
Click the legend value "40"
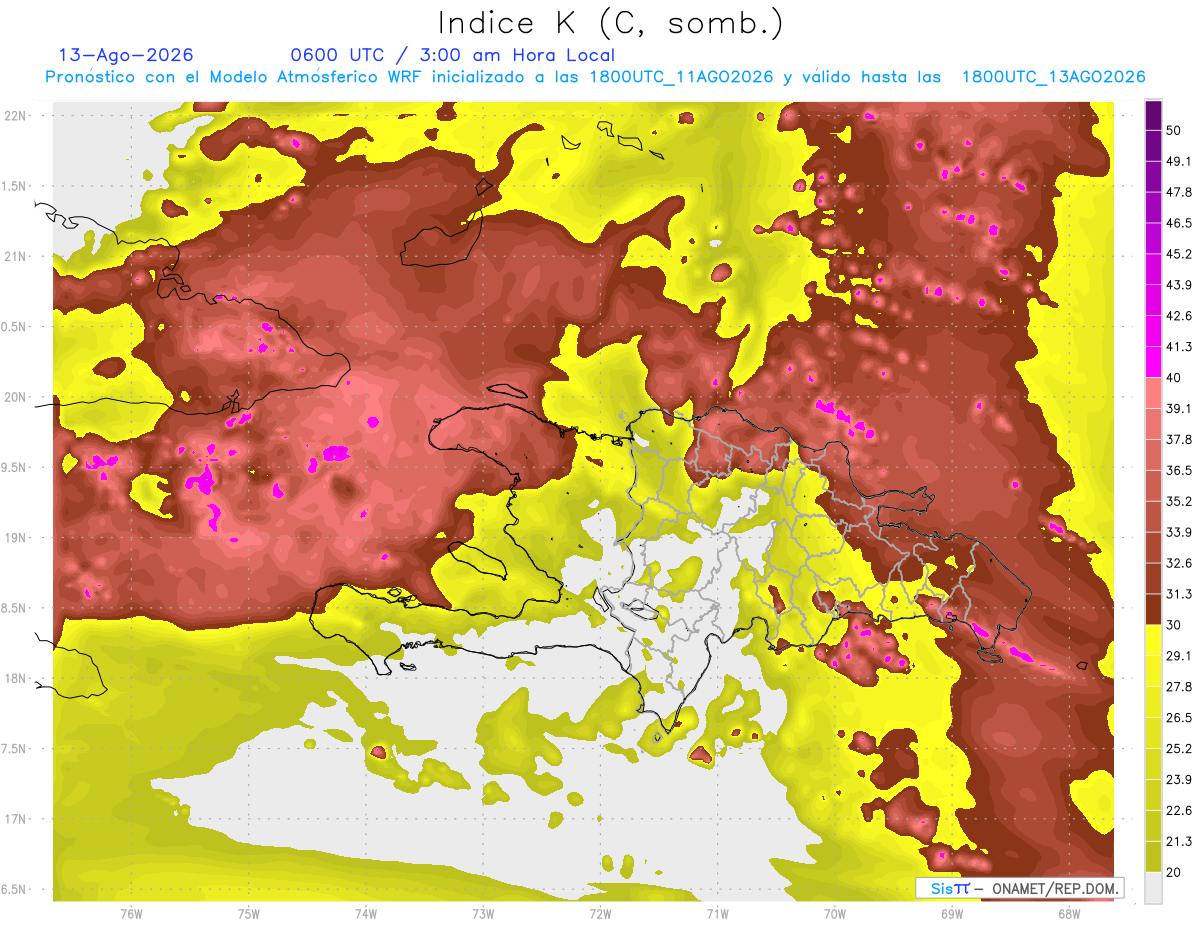(x=1174, y=378)
